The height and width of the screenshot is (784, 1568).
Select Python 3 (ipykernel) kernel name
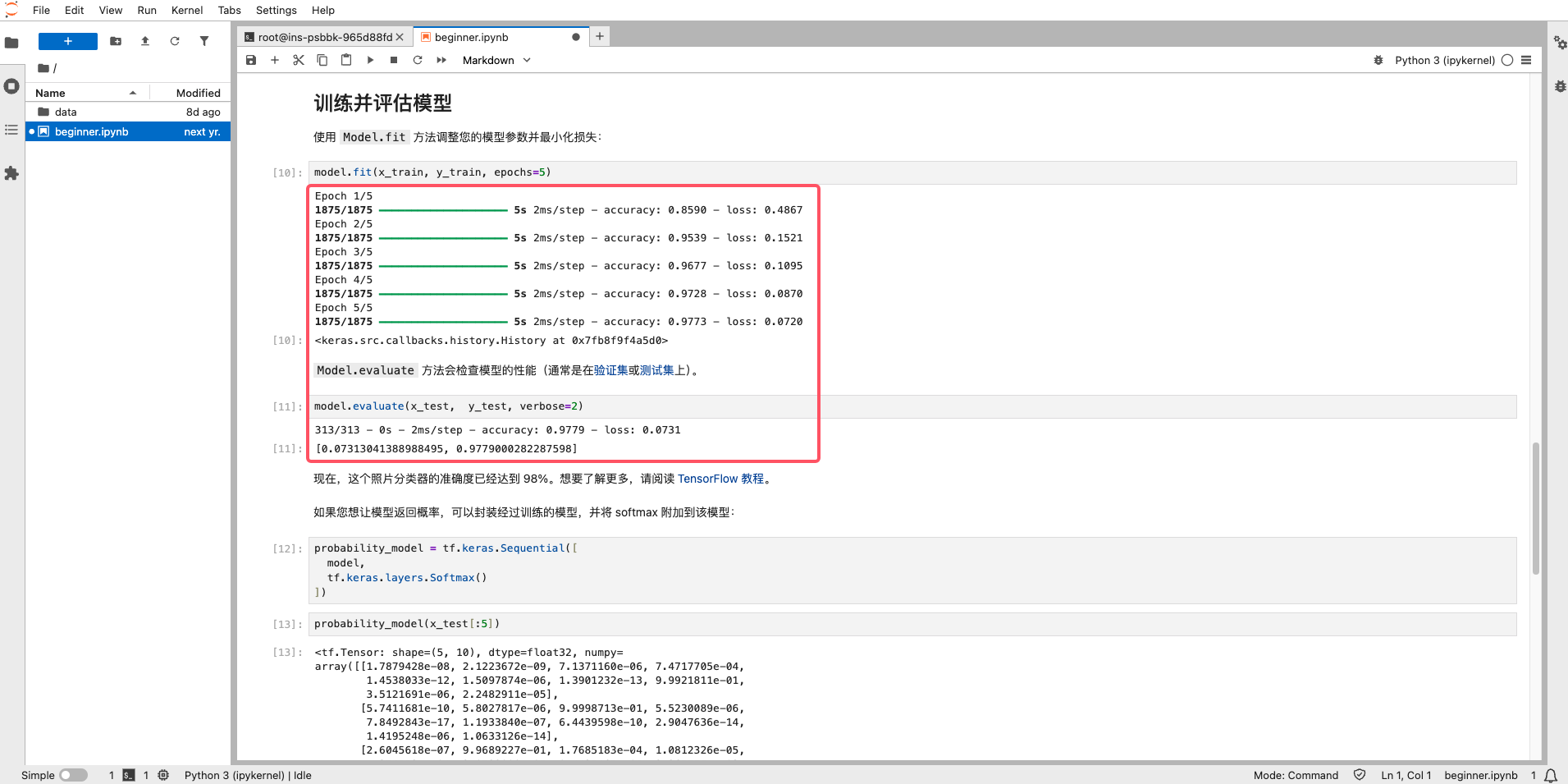click(1444, 60)
